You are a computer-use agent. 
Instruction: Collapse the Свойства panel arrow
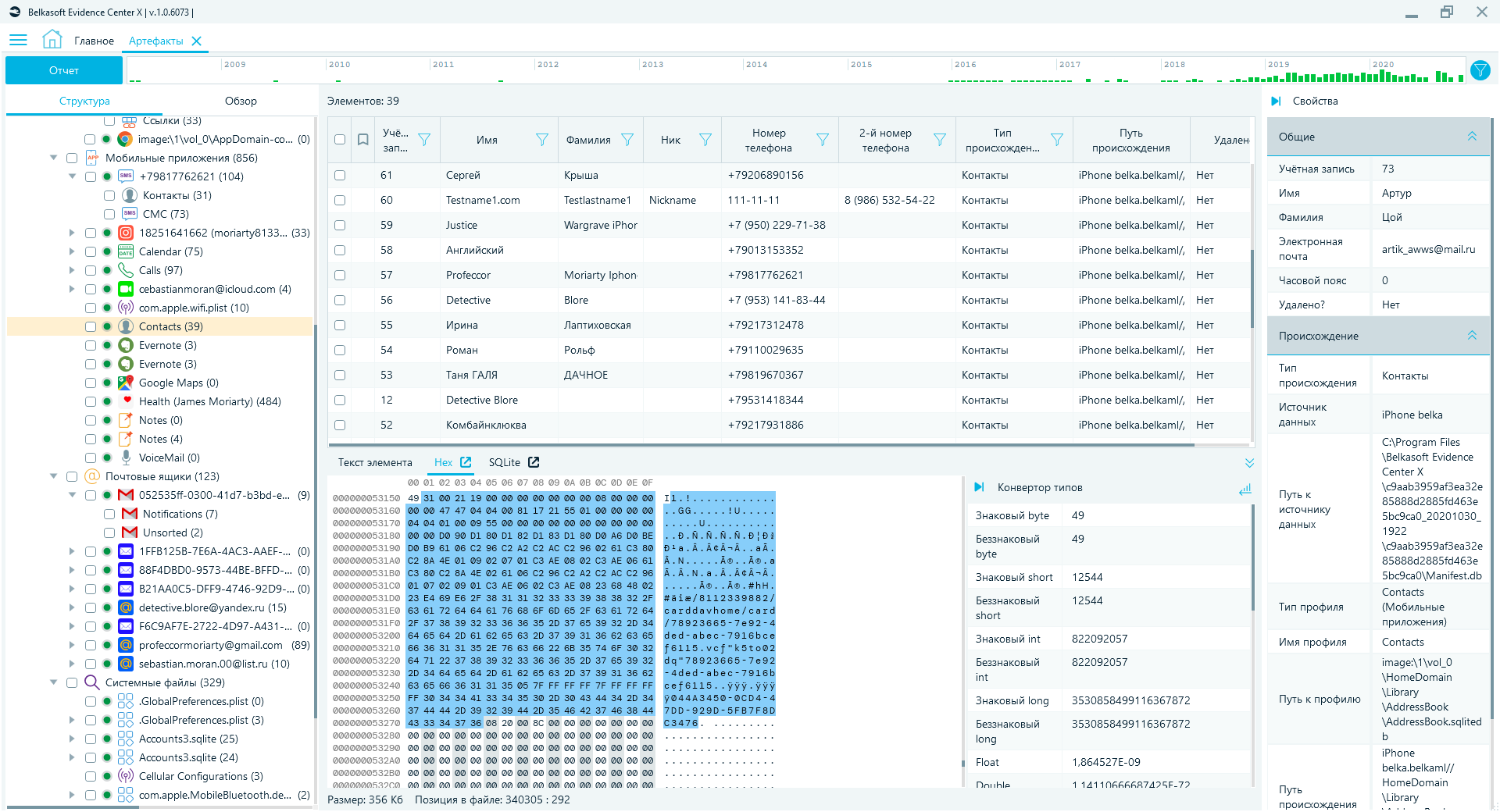click(1276, 101)
